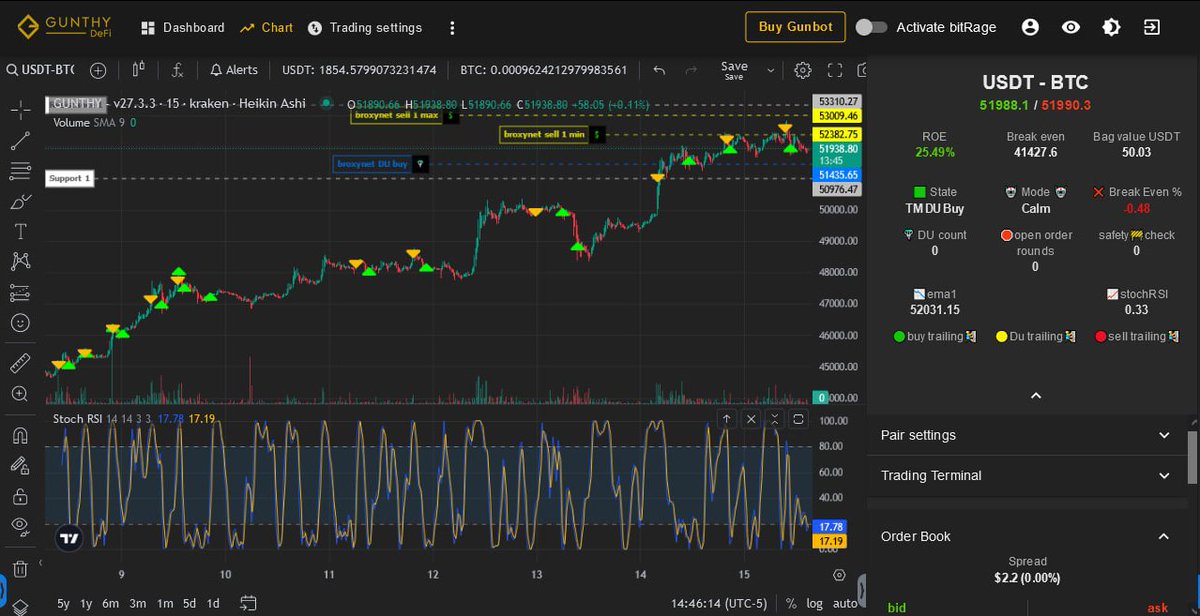The height and width of the screenshot is (616, 1200).
Task: Open the indicators list via fx icon
Action: coord(178,70)
